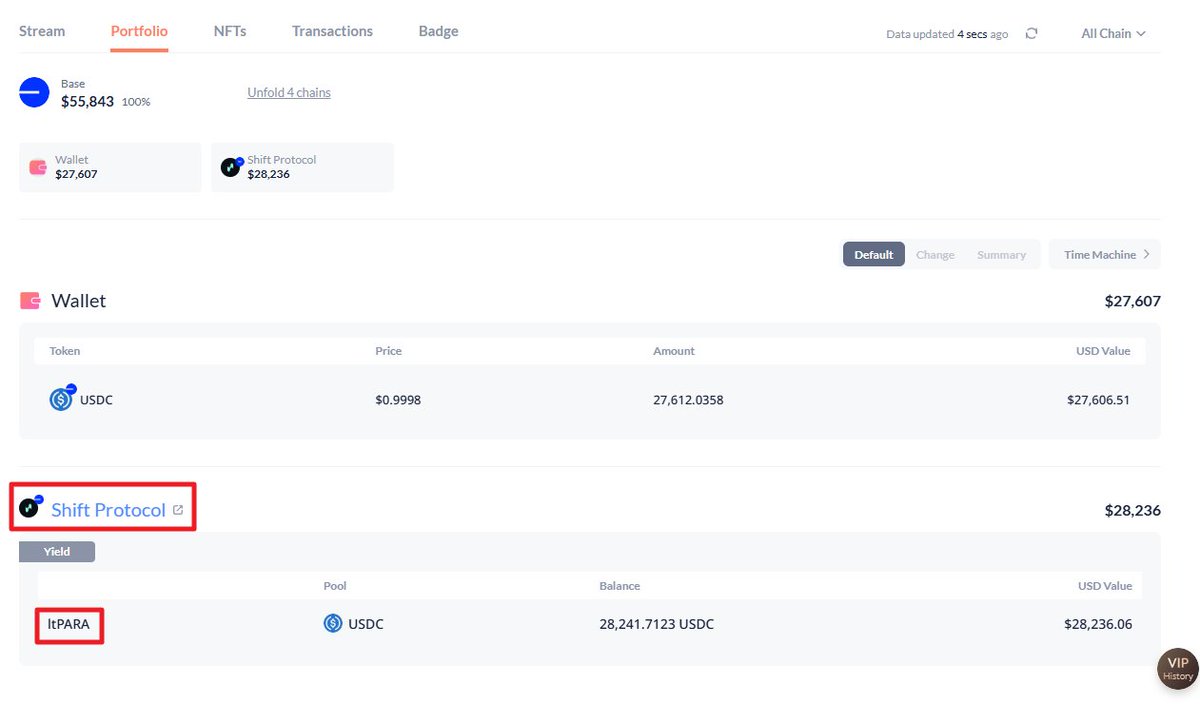This screenshot has width=1200, height=704.
Task: Click the Wallet section title
Action: click(x=78, y=300)
